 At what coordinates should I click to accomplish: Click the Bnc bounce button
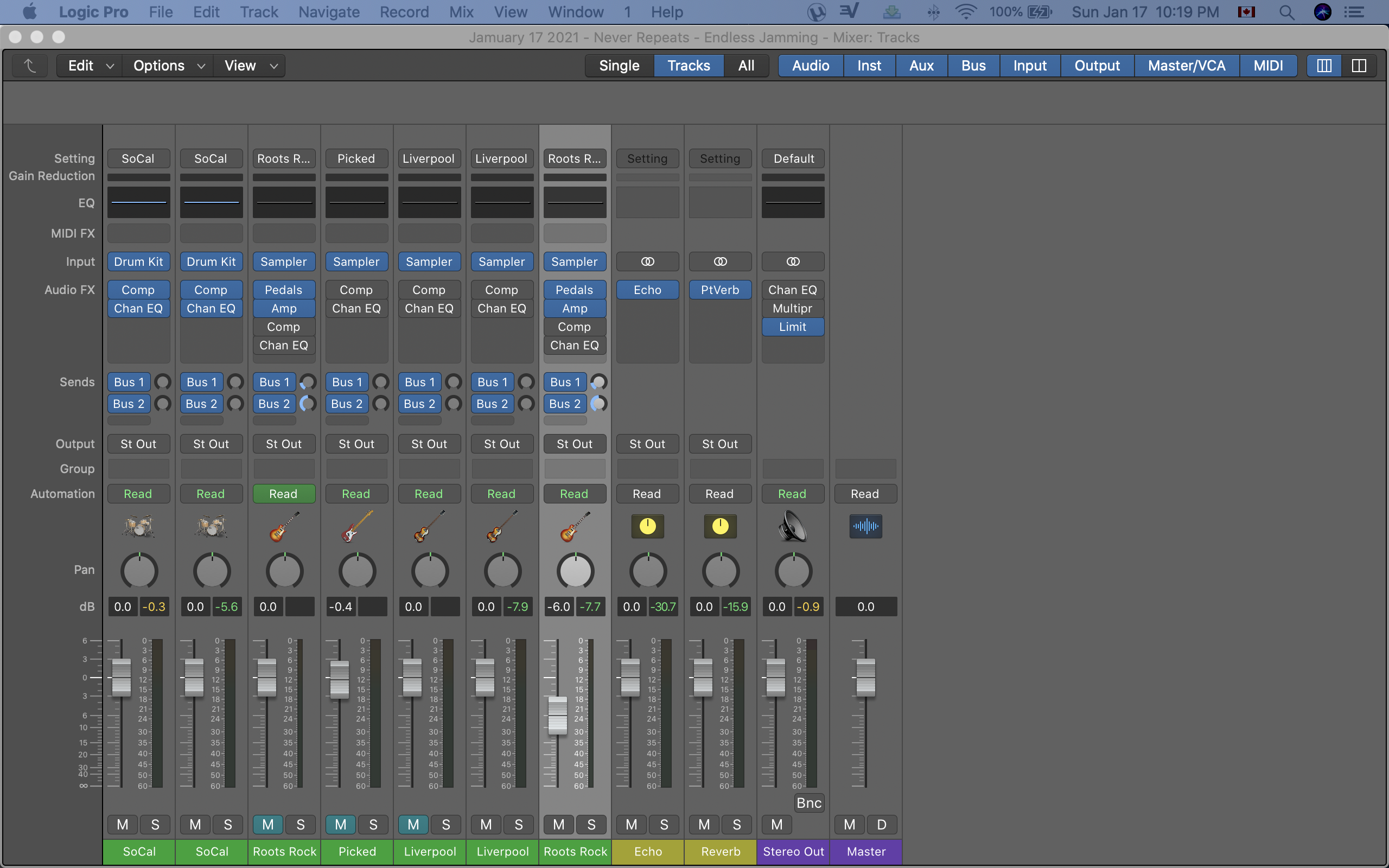coord(809,803)
